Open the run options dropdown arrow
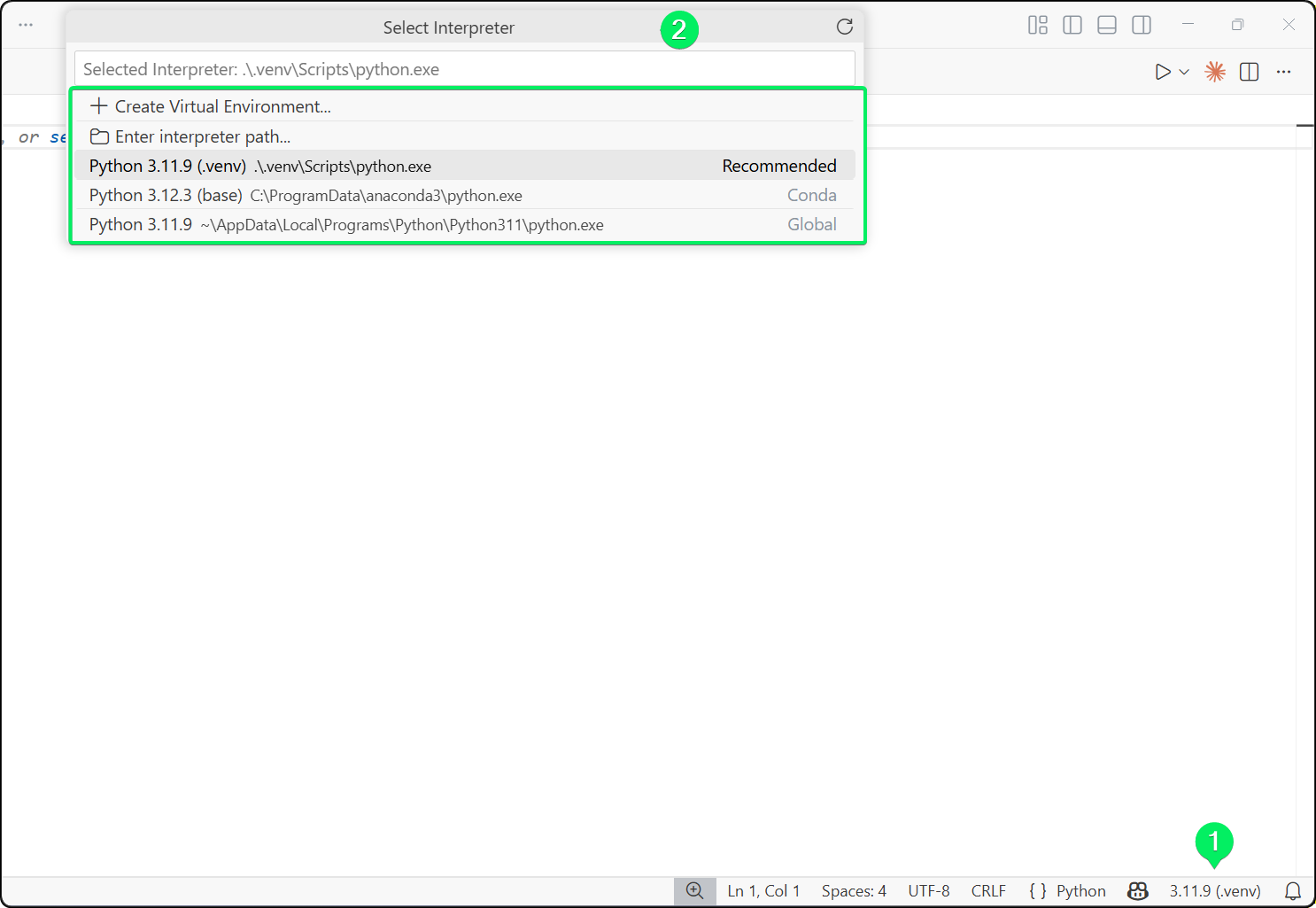Viewport: 1316px width, 908px height. (x=1184, y=72)
